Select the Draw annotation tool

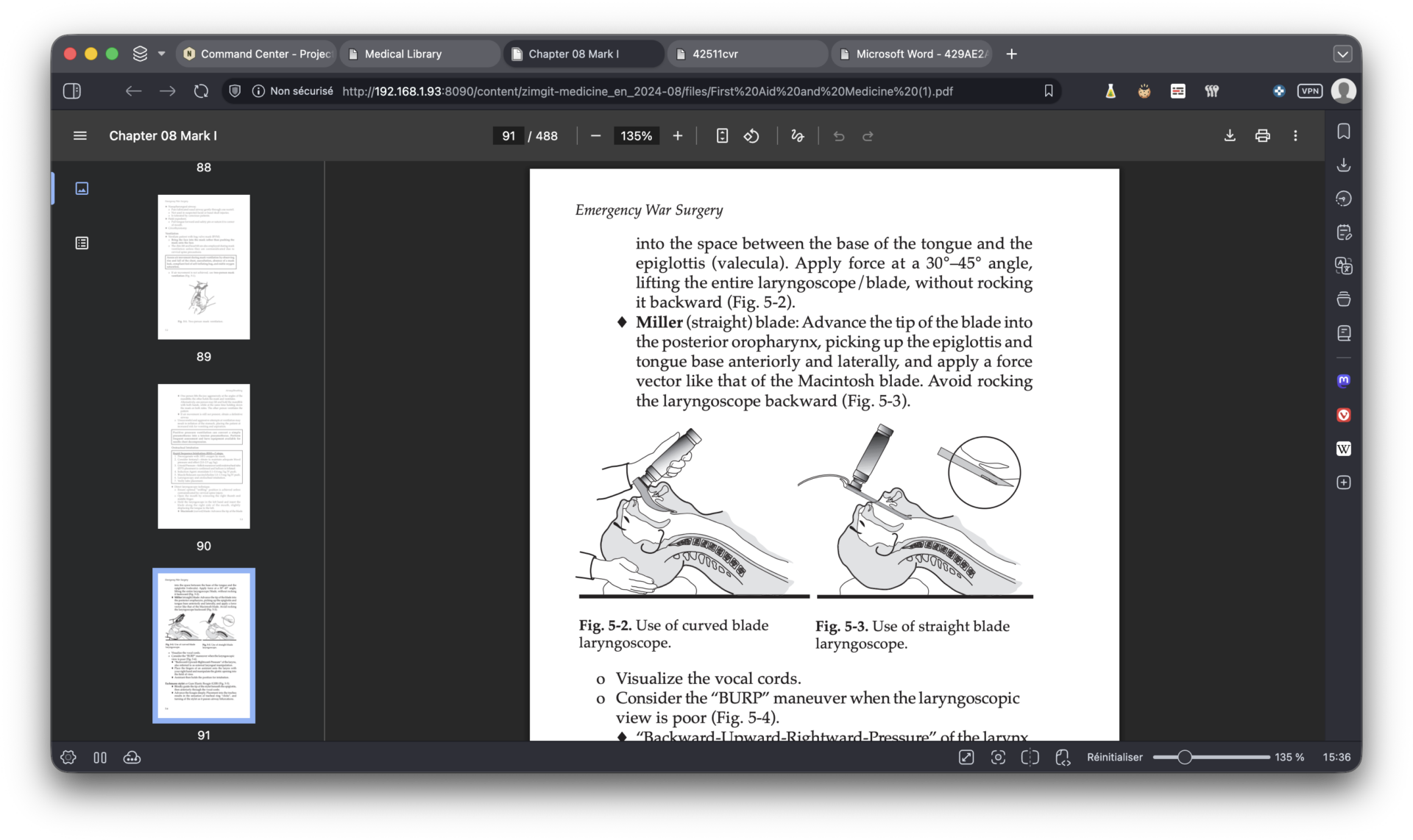coord(797,136)
